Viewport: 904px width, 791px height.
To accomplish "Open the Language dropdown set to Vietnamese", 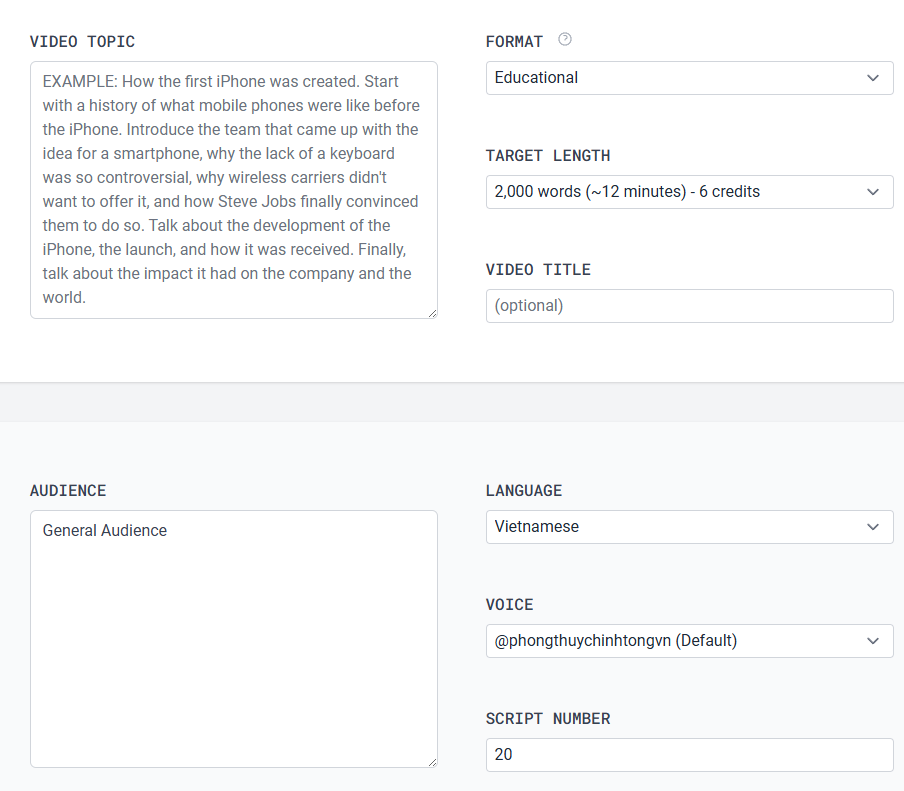I will pos(690,527).
